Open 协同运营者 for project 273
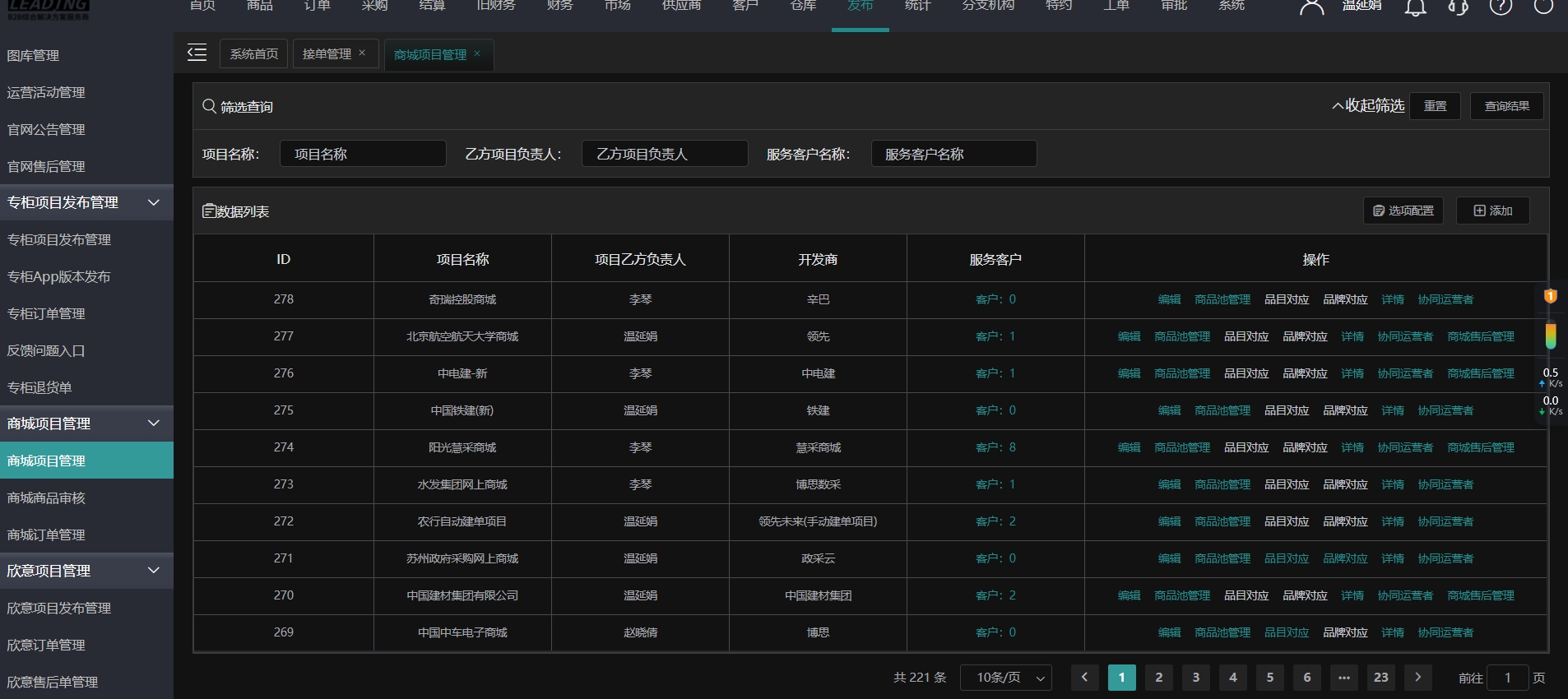Image resolution: width=1568 pixels, height=699 pixels. (1445, 484)
